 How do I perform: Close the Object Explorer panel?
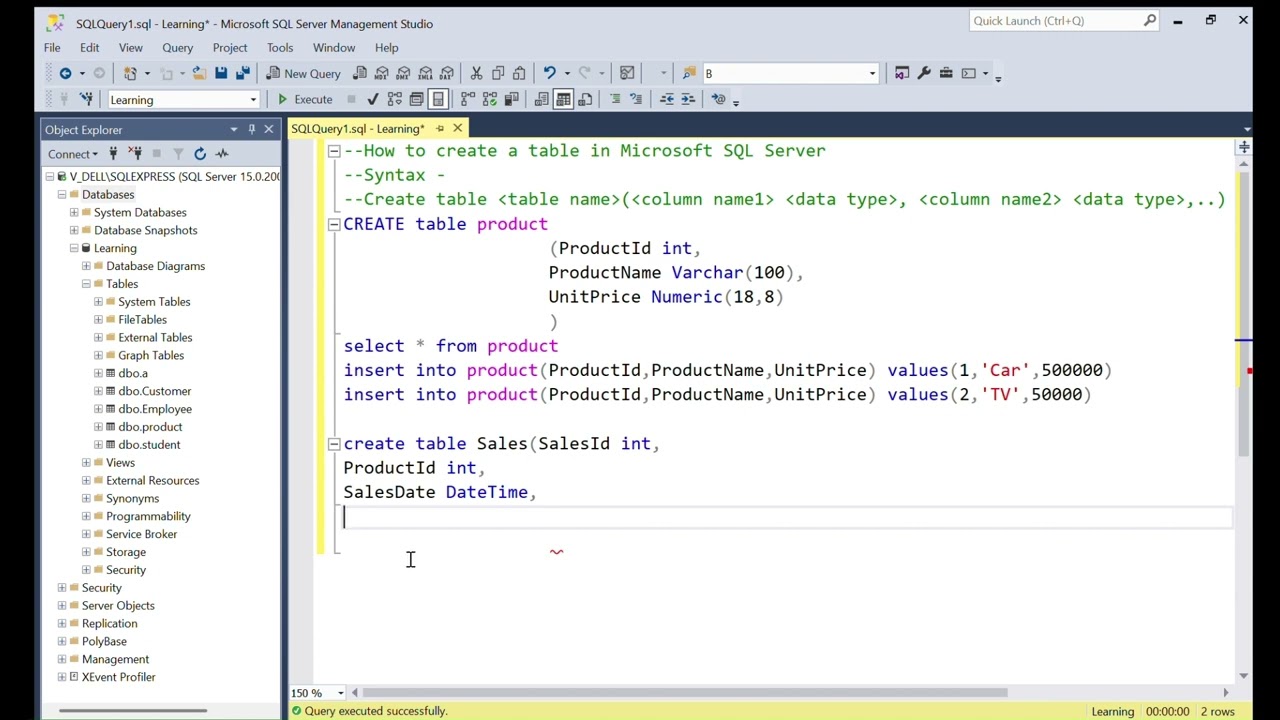tap(268, 129)
